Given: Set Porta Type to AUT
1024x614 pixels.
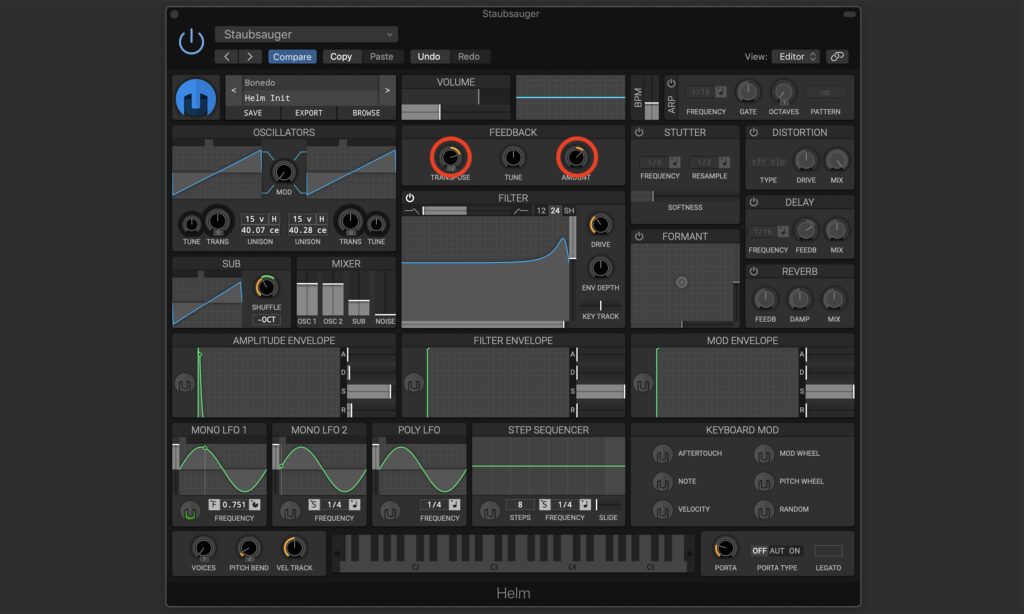Looking at the screenshot, I should pos(776,551).
